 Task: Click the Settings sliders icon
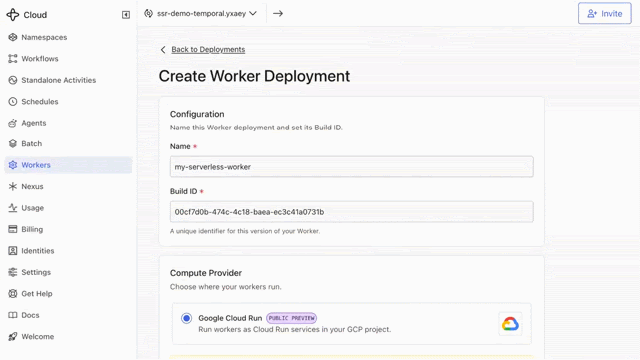click(13, 272)
